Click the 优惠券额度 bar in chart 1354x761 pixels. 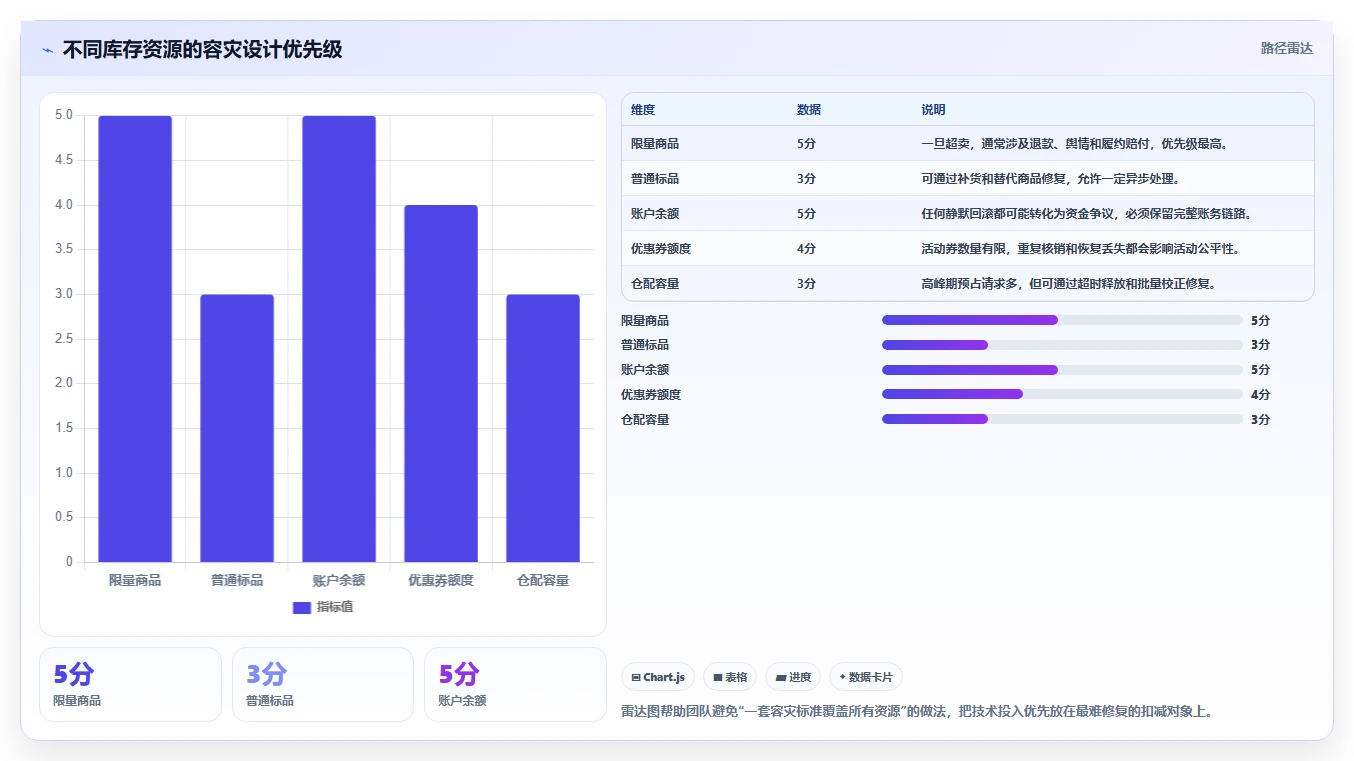[441, 384]
